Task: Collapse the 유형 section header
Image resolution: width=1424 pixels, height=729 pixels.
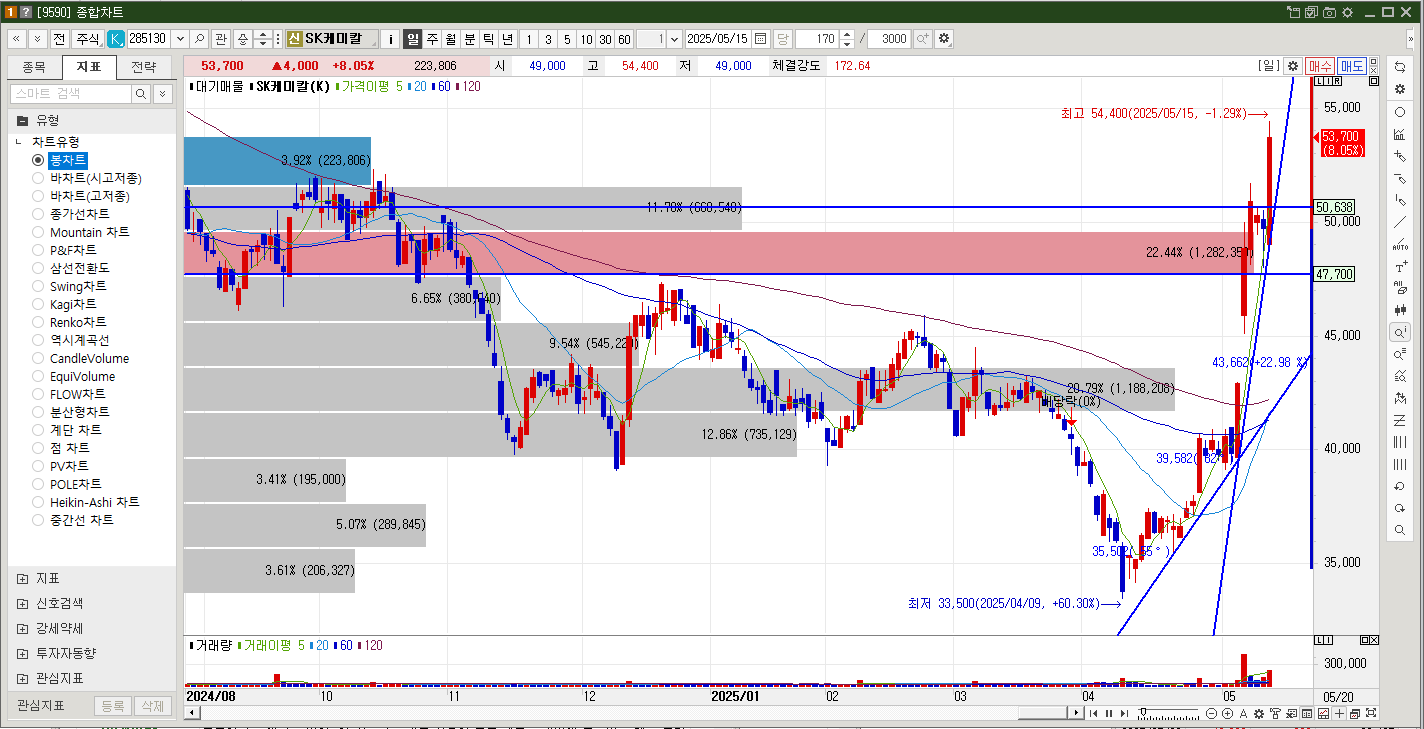Action: tap(91, 119)
